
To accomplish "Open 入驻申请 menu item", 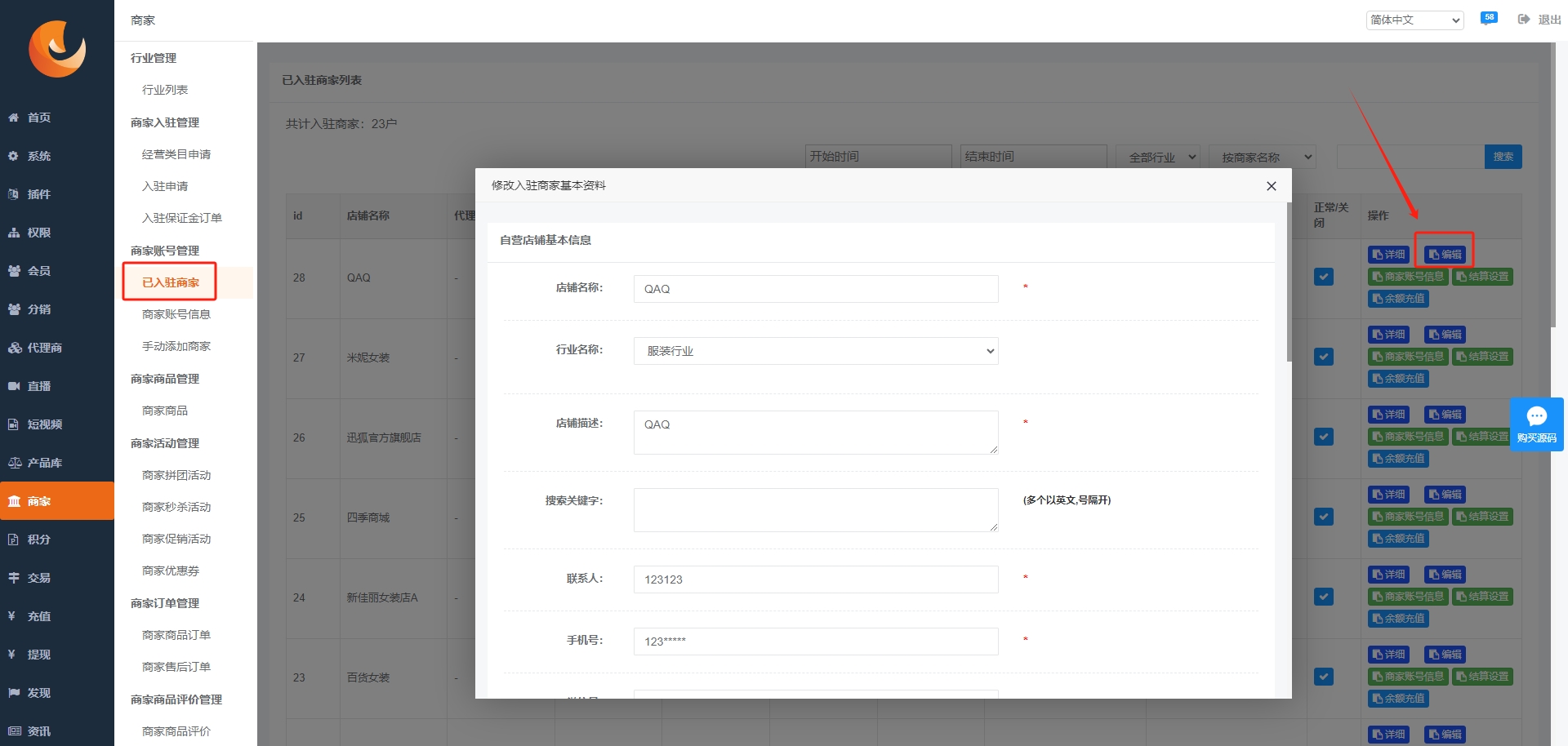I will (x=165, y=186).
